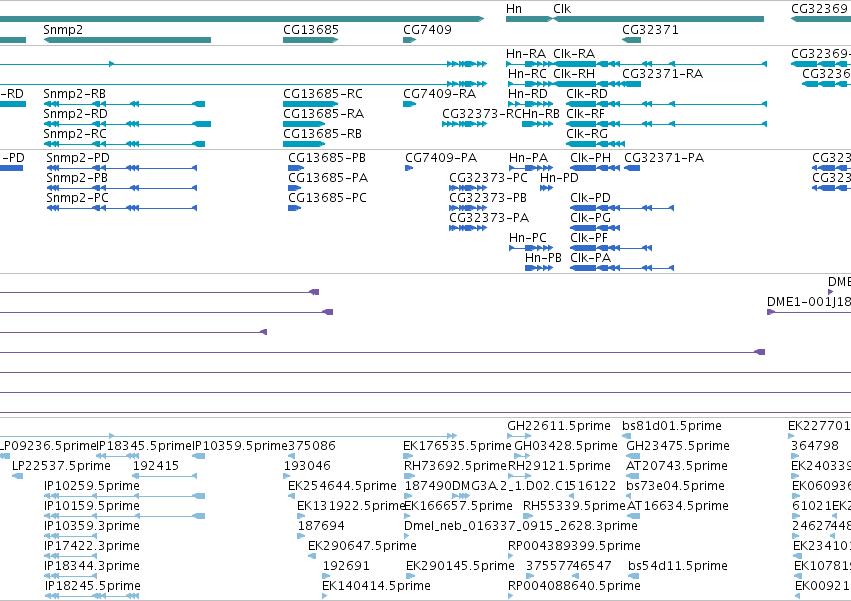851x601 pixels.
Task: Open transcript Clk-RD
Action: pos(587,93)
